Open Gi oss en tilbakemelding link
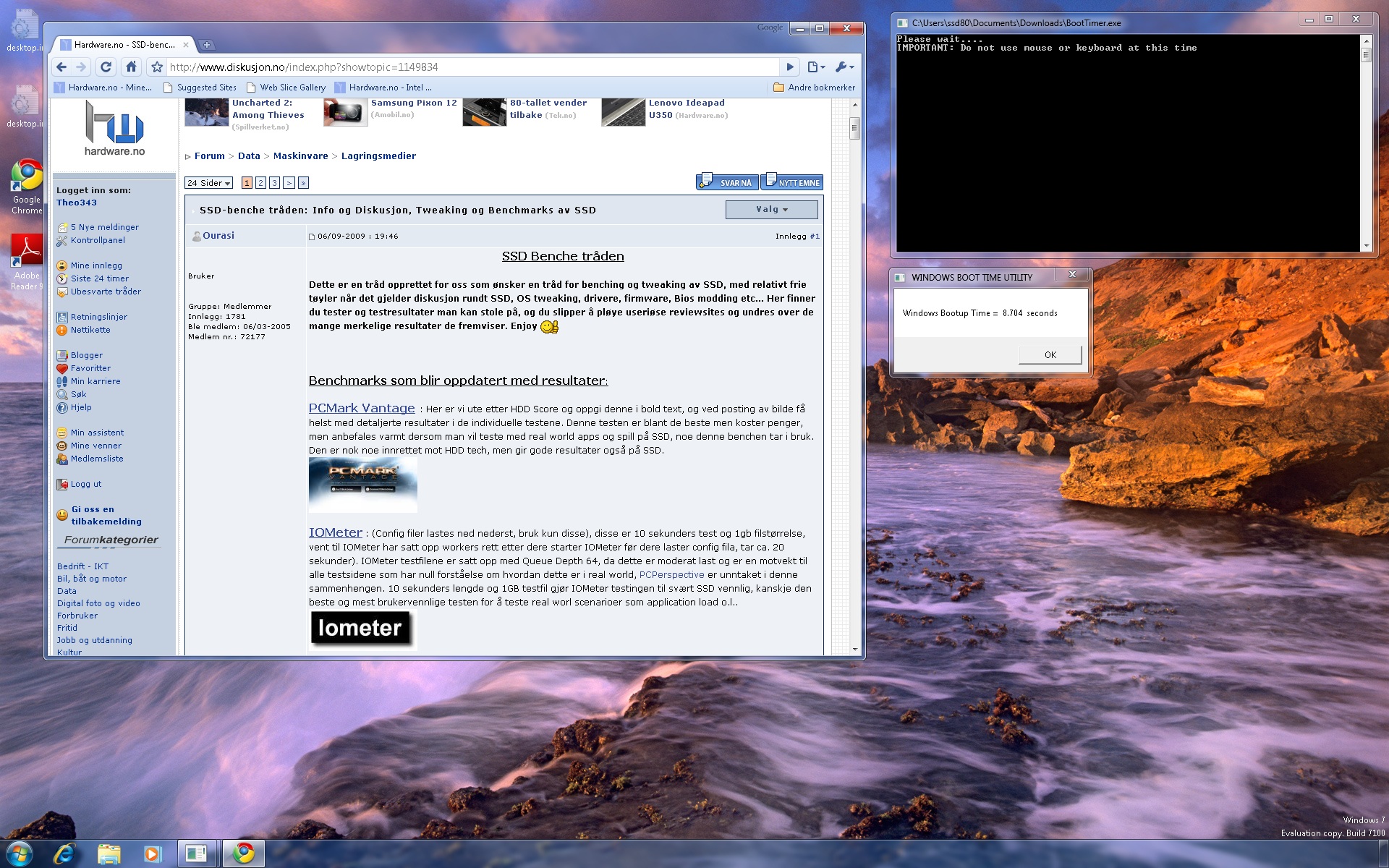1389x868 pixels. 106,516
